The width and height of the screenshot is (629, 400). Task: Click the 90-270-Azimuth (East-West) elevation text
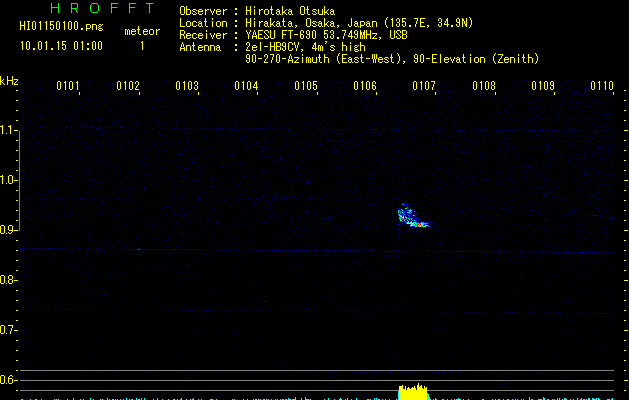(x=392, y=59)
